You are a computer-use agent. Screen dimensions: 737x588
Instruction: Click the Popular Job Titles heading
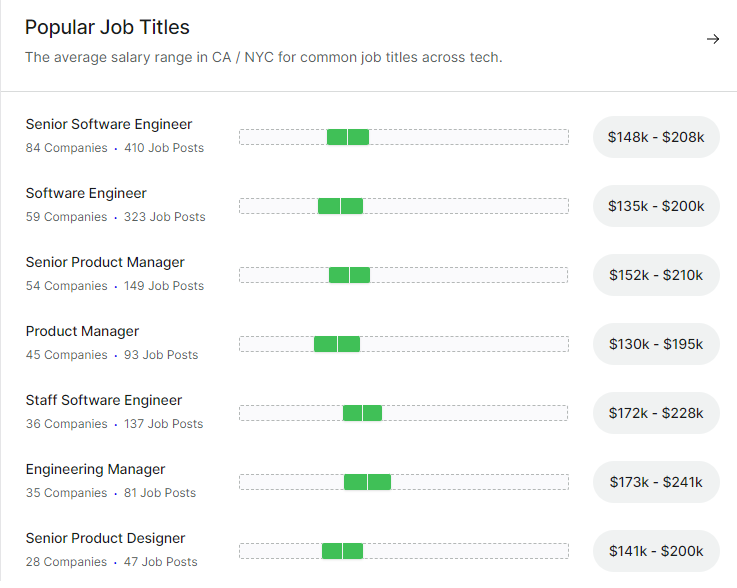[x=107, y=27]
